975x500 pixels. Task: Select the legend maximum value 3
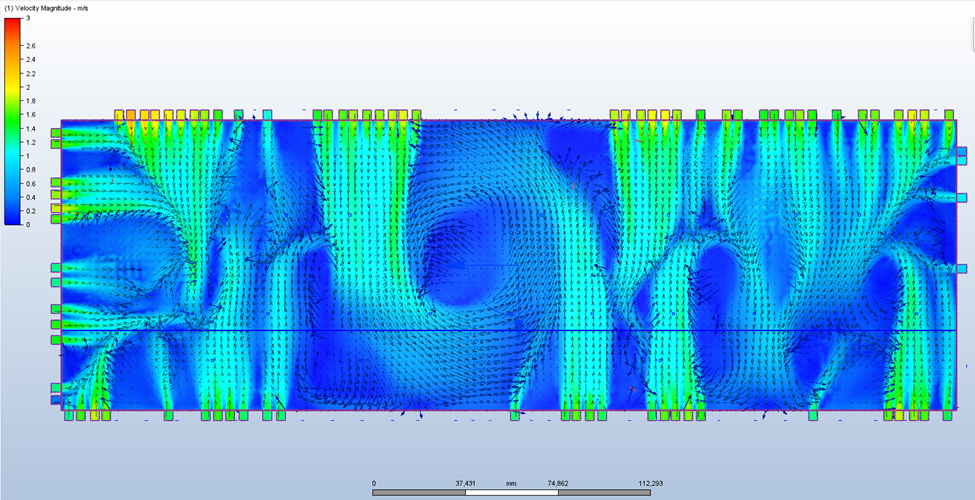point(29,18)
